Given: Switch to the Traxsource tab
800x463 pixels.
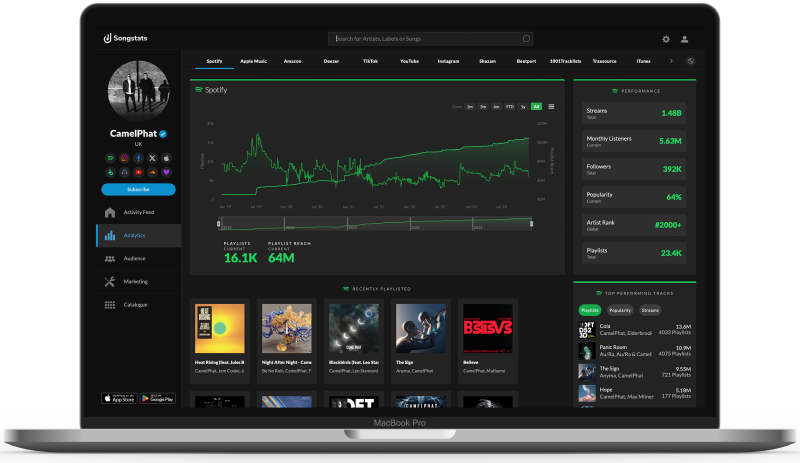Looking at the screenshot, I should 604,61.
